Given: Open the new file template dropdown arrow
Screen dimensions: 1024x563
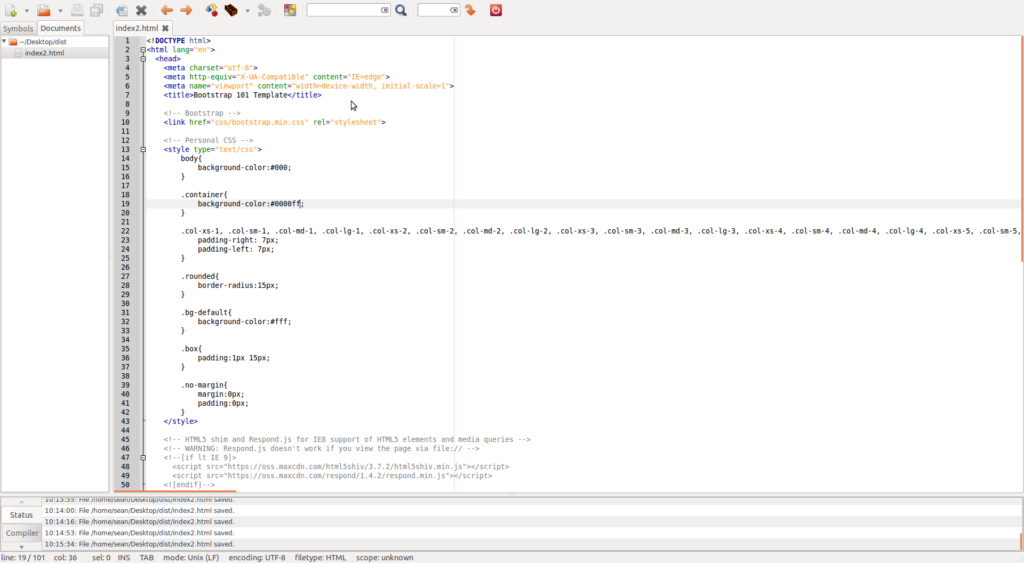Looking at the screenshot, I should pos(27,10).
